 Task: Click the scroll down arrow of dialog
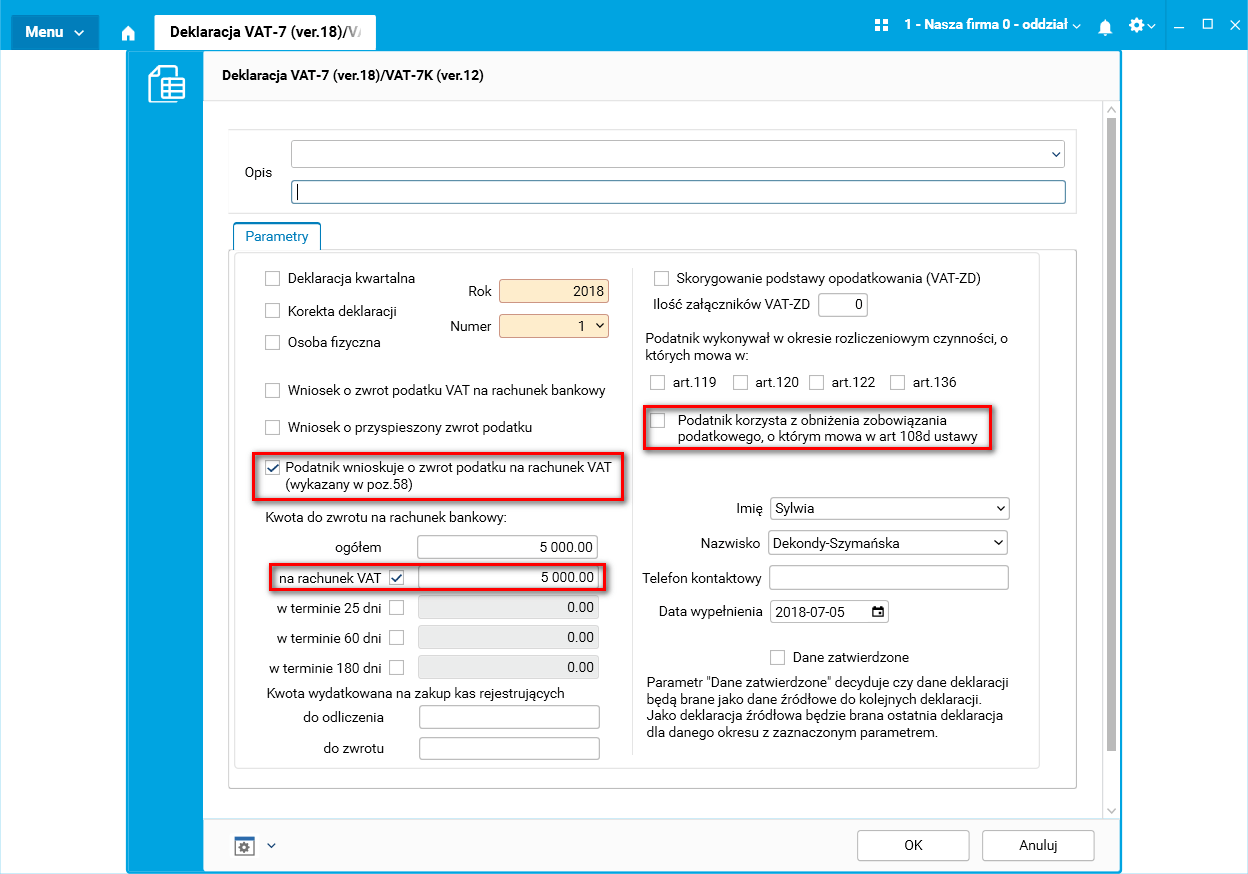tap(1111, 810)
